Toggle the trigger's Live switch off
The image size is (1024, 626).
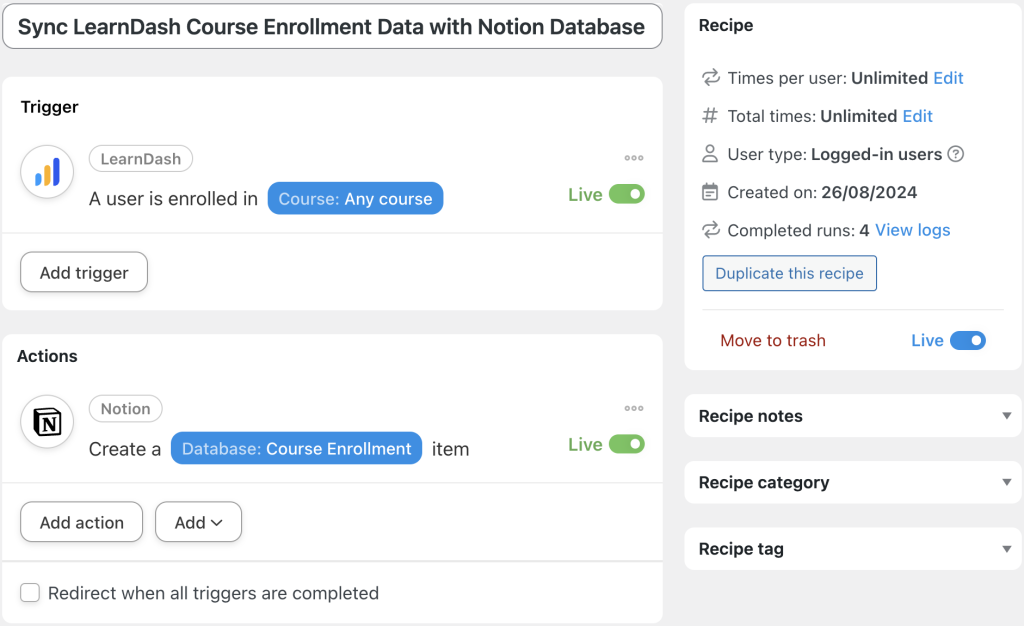(x=629, y=194)
